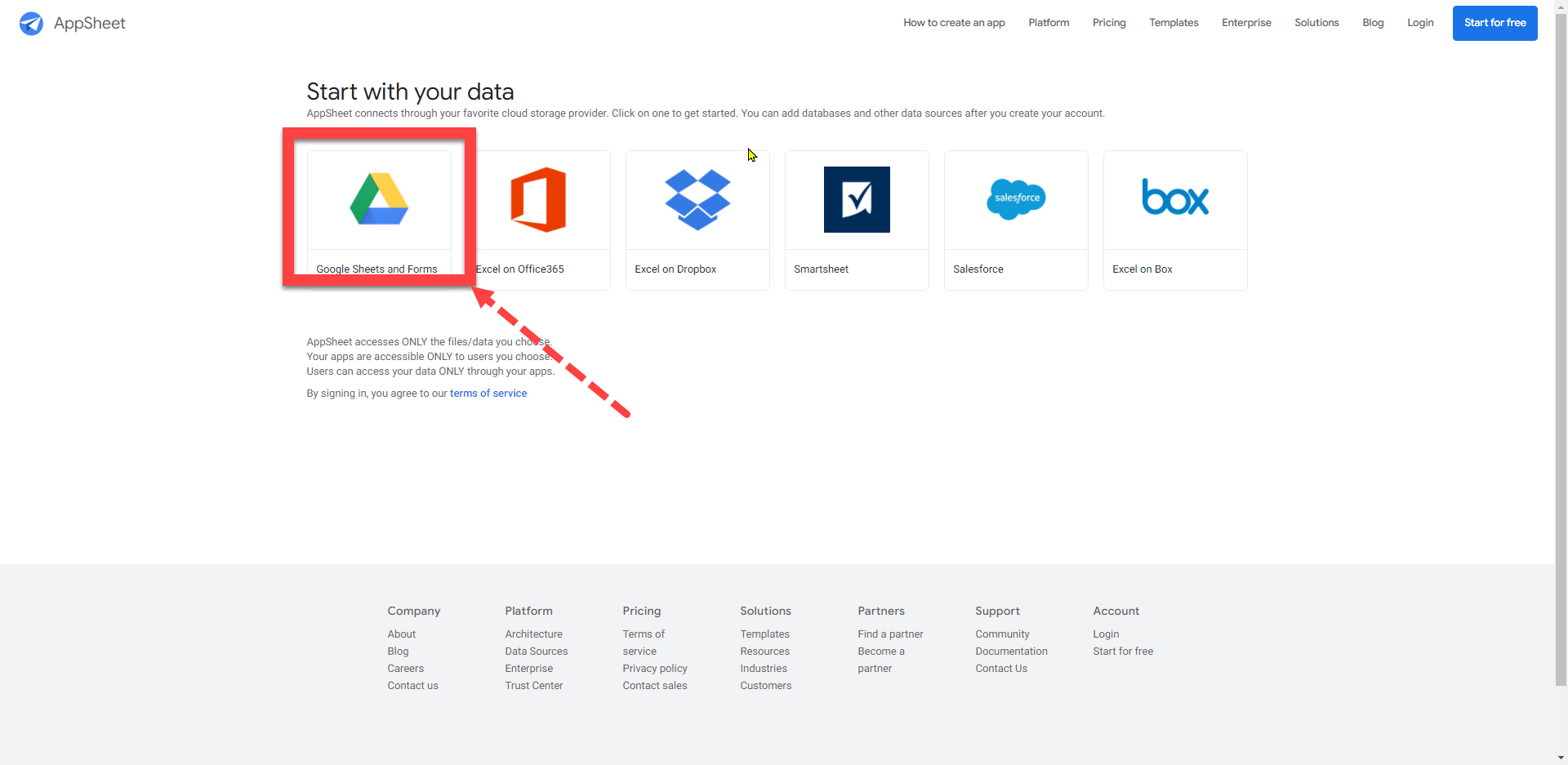Open Start for free footer link
This screenshot has height=765, width=1568.
1123,652
